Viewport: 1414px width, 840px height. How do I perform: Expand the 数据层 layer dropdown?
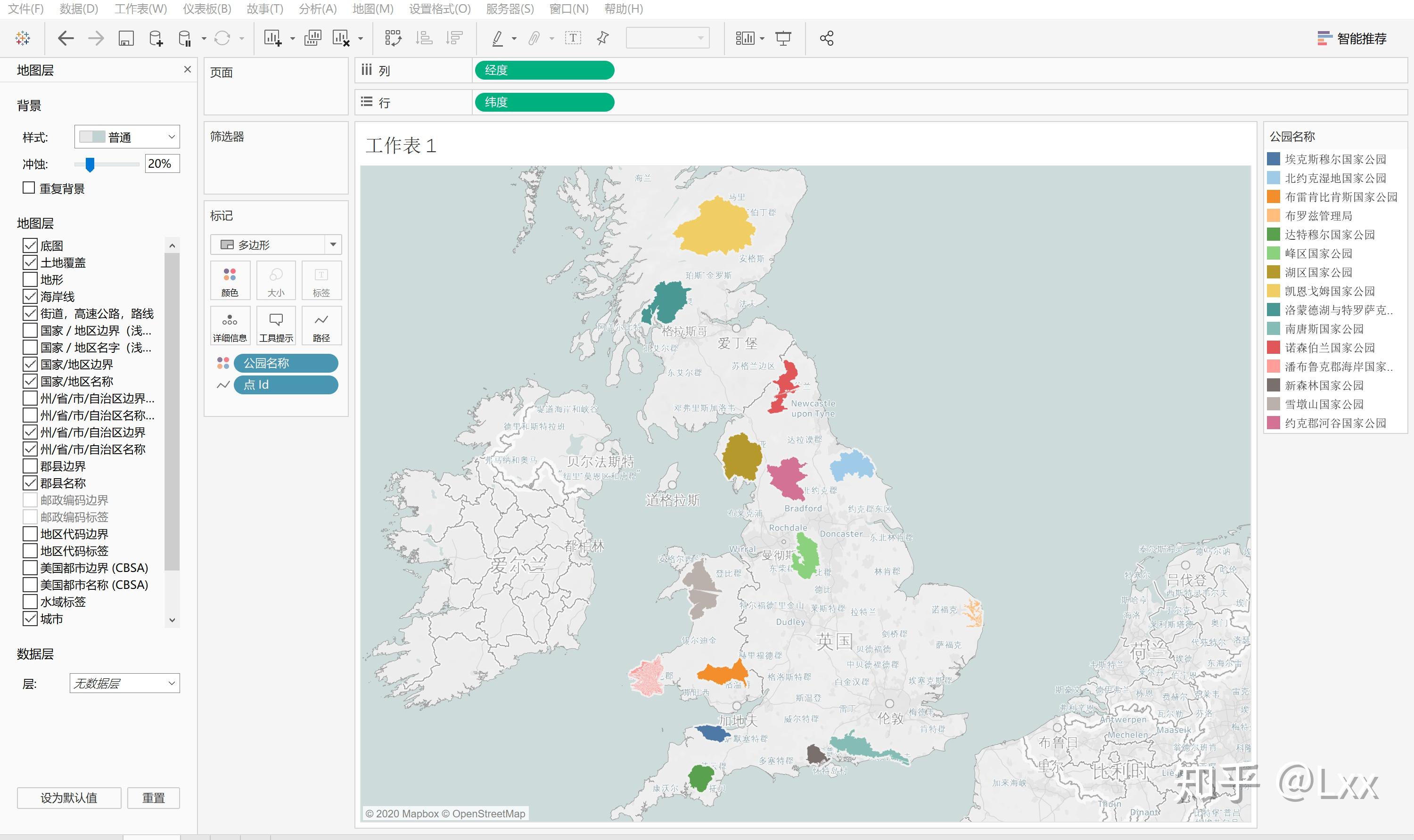point(124,683)
